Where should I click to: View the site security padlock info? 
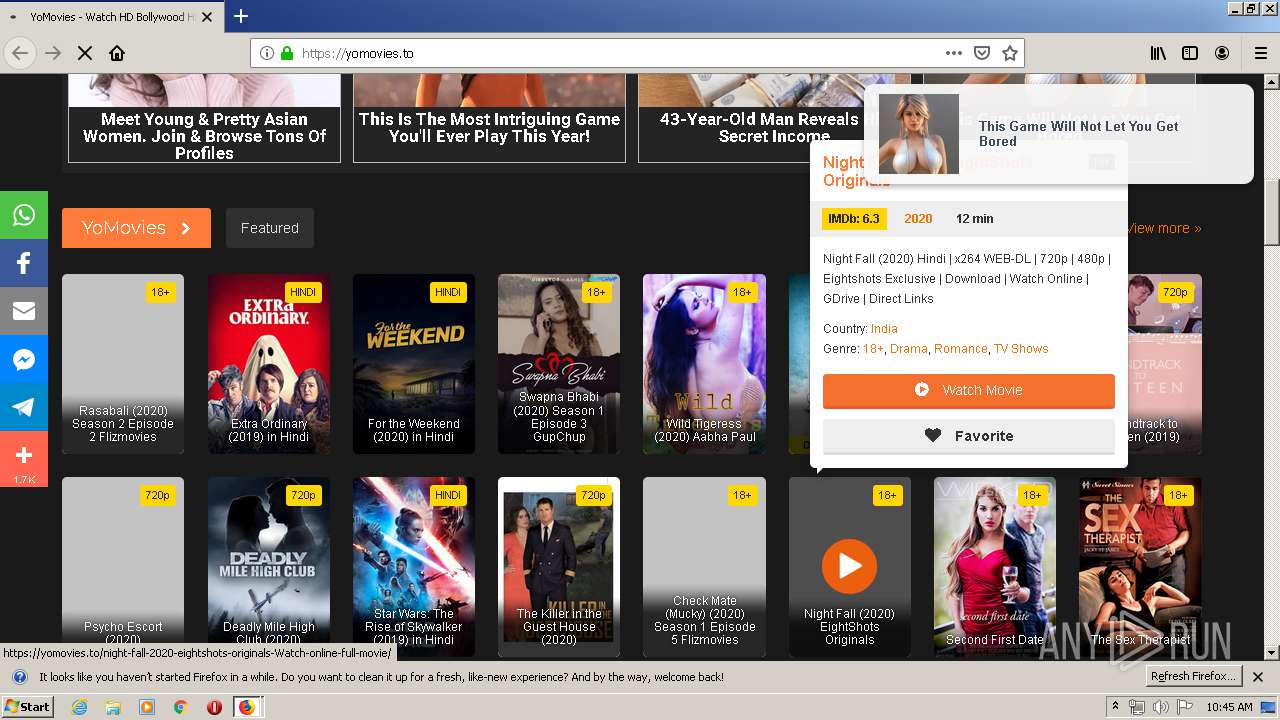point(287,53)
